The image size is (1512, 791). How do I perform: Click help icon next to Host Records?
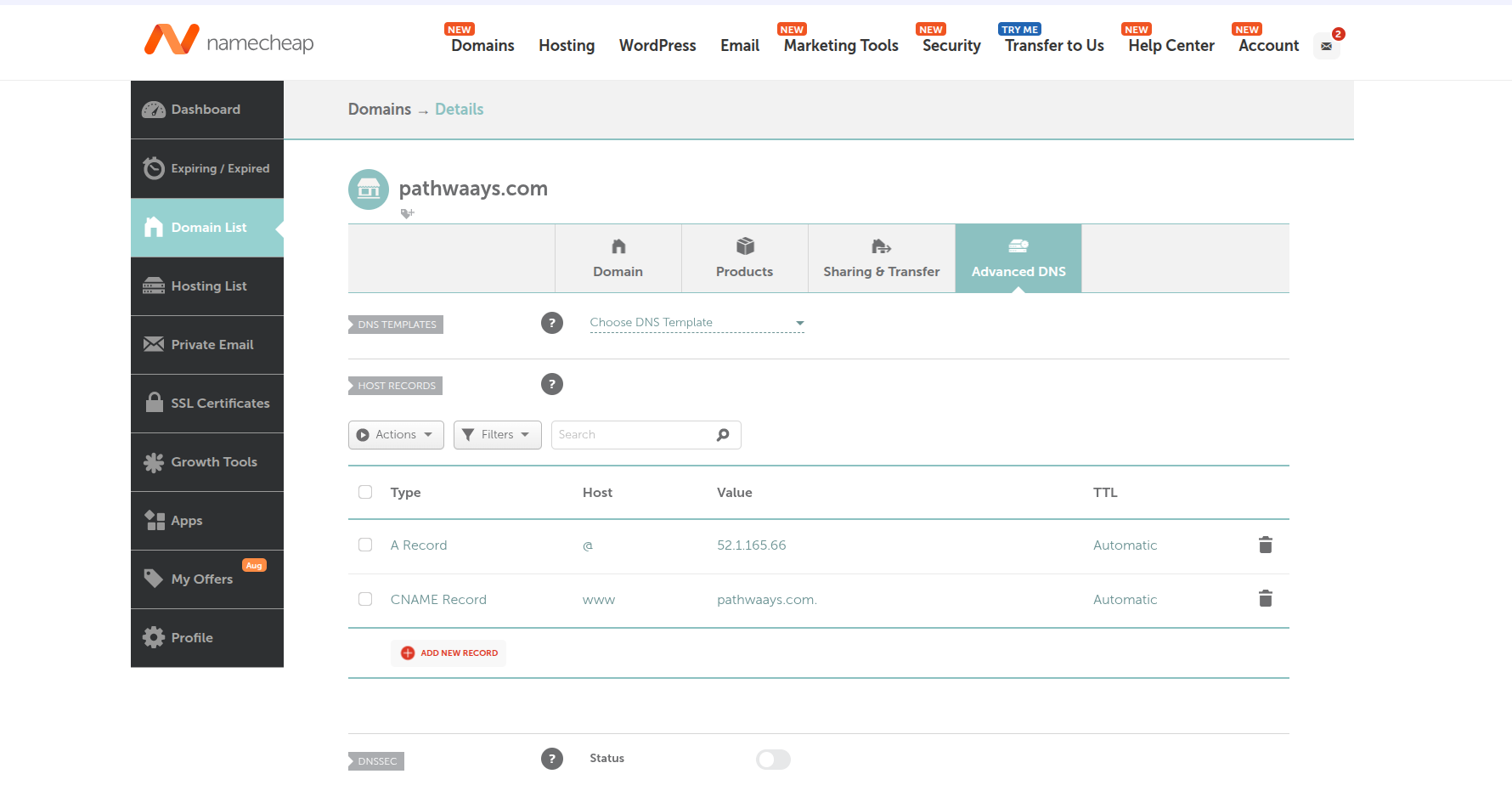[552, 384]
